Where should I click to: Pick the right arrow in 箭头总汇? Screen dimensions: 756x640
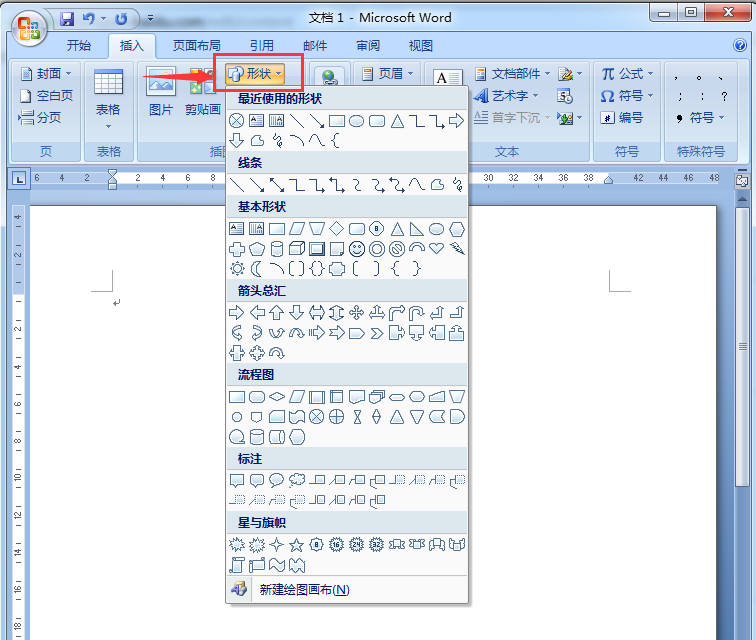coord(236,313)
